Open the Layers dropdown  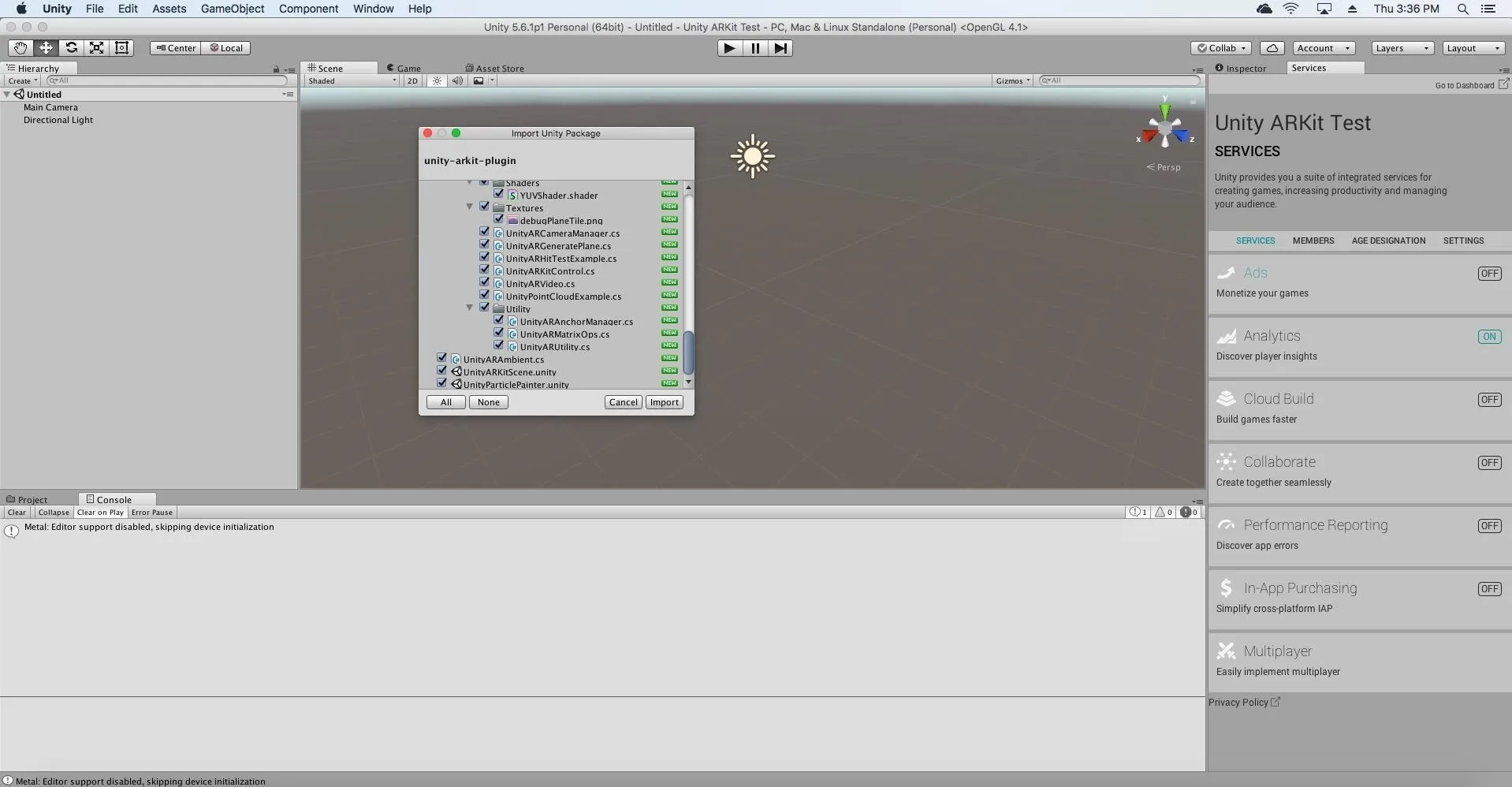[1402, 48]
